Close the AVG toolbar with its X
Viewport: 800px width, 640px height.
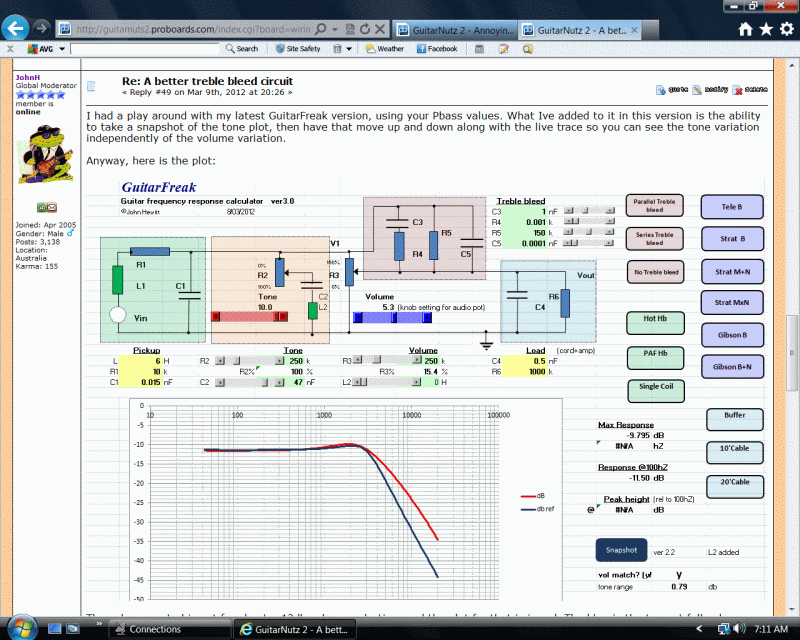pyautogui.click(x=10, y=49)
